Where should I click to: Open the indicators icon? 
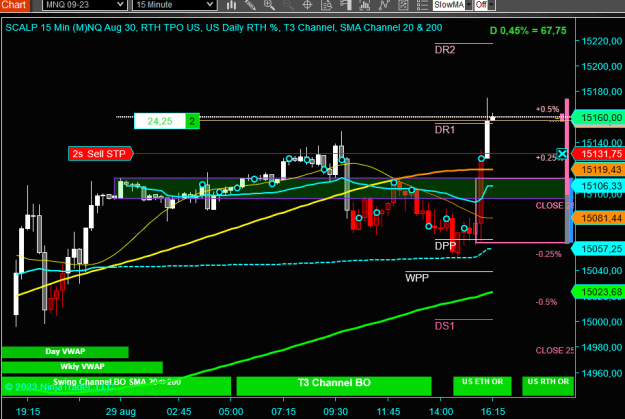tap(365, 5)
